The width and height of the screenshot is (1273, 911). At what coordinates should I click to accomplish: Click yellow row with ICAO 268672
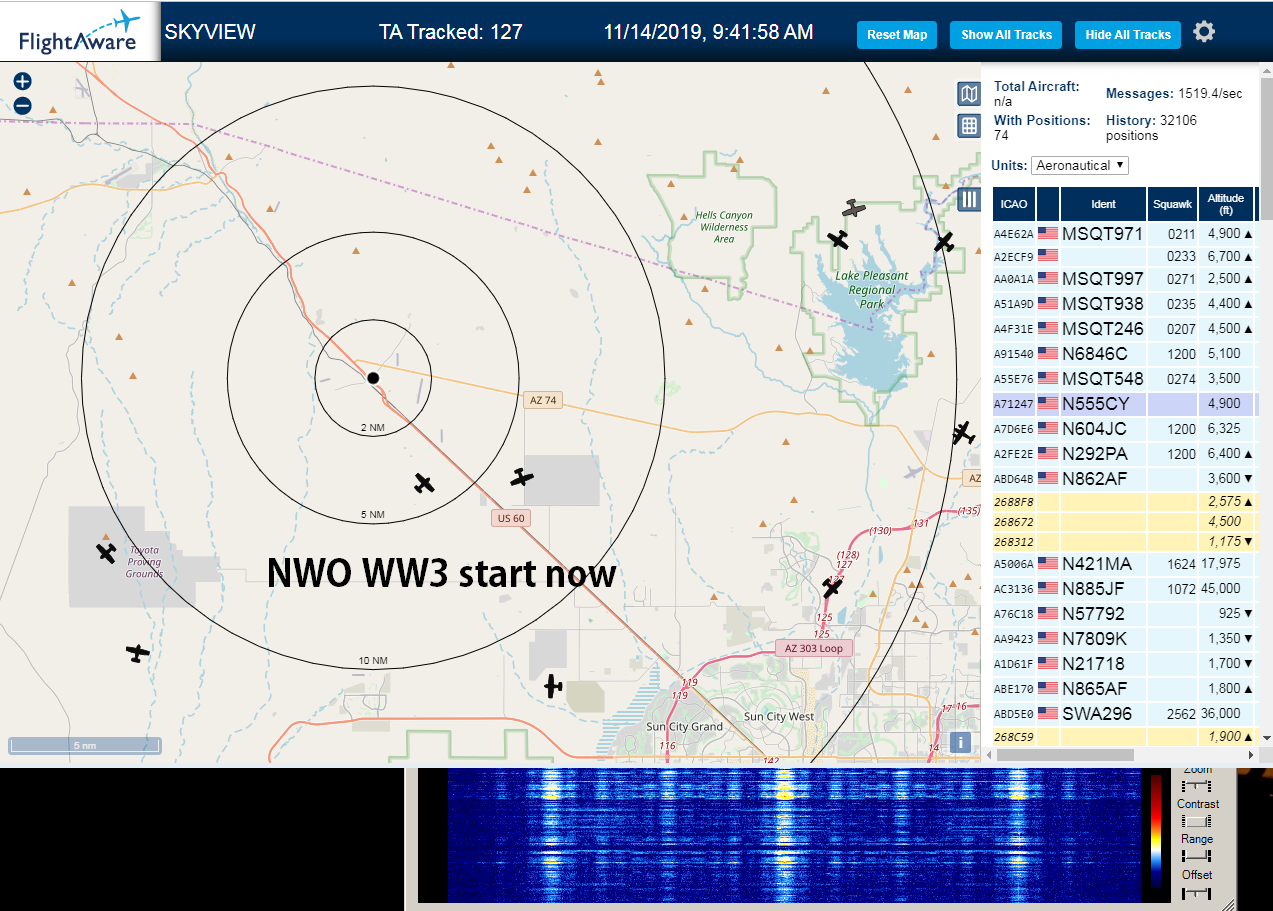(x=1124, y=521)
